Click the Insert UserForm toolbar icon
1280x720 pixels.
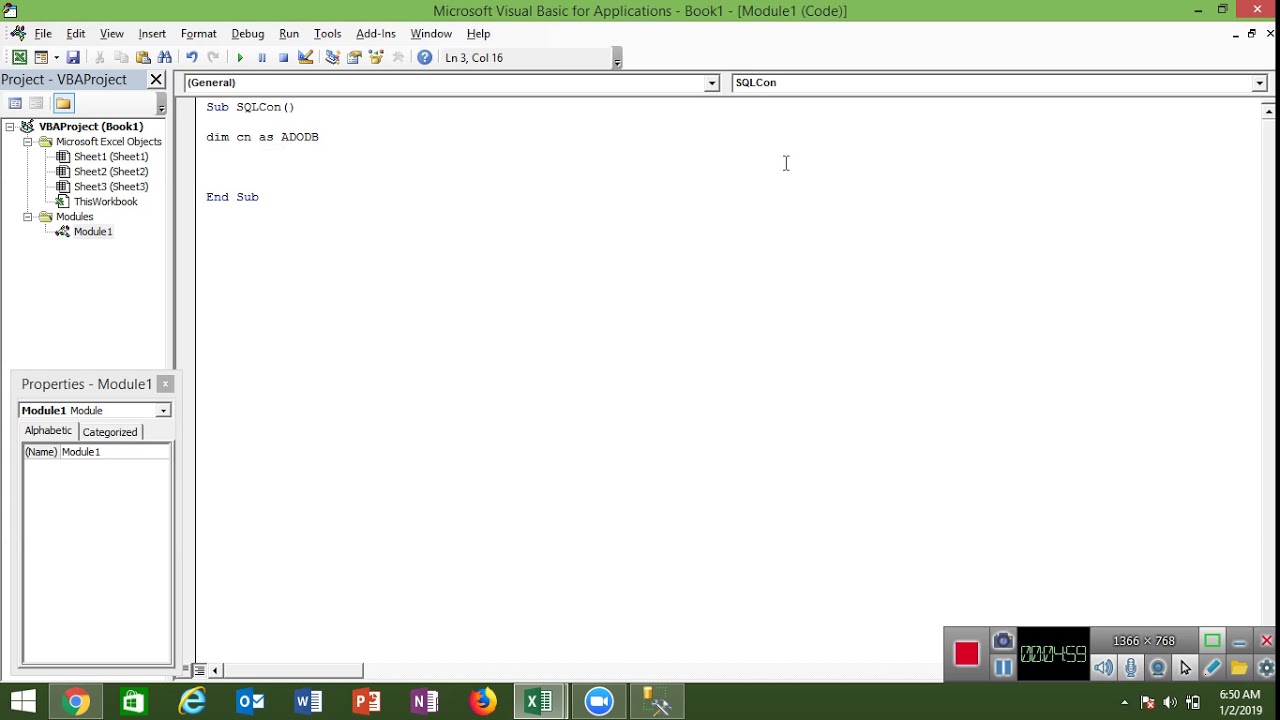click(x=41, y=58)
